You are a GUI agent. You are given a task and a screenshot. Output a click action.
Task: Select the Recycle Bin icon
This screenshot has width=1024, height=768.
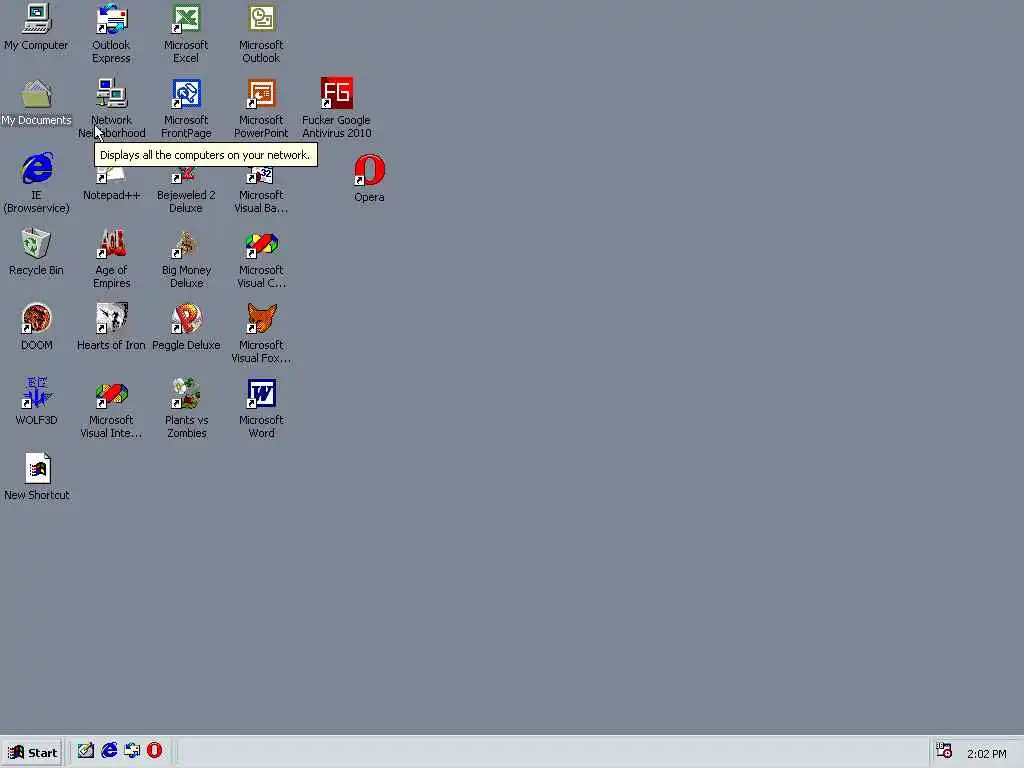[37, 244]
